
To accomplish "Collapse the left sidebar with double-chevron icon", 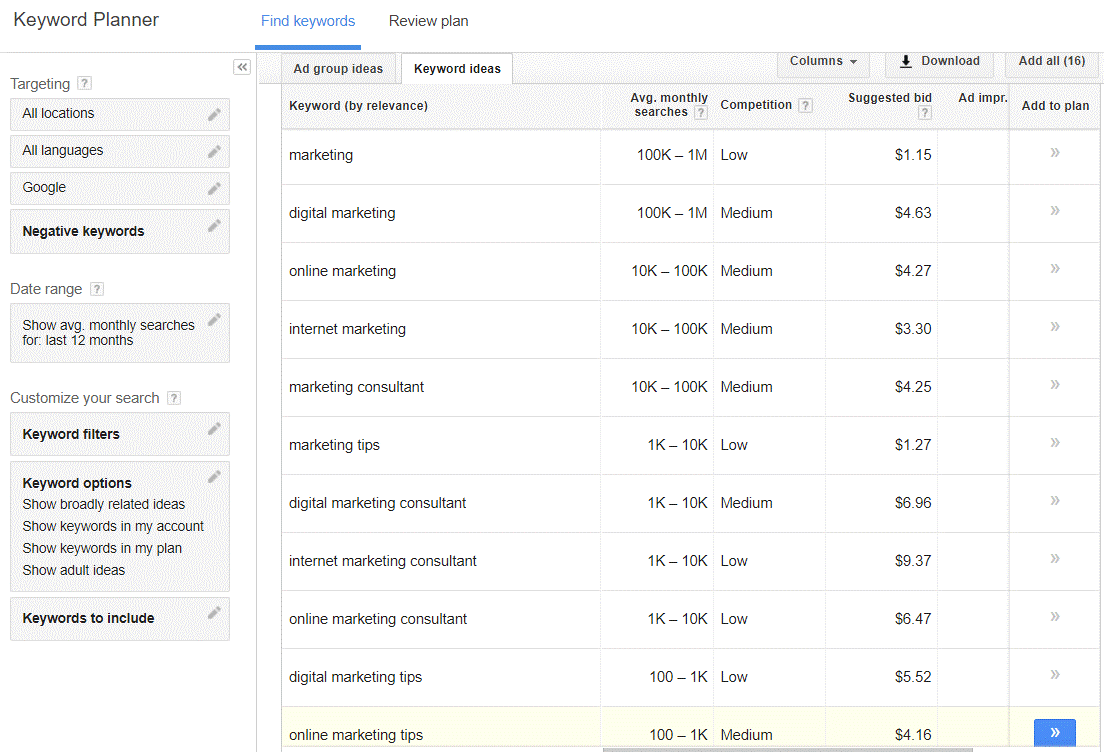I will (242, 67).
